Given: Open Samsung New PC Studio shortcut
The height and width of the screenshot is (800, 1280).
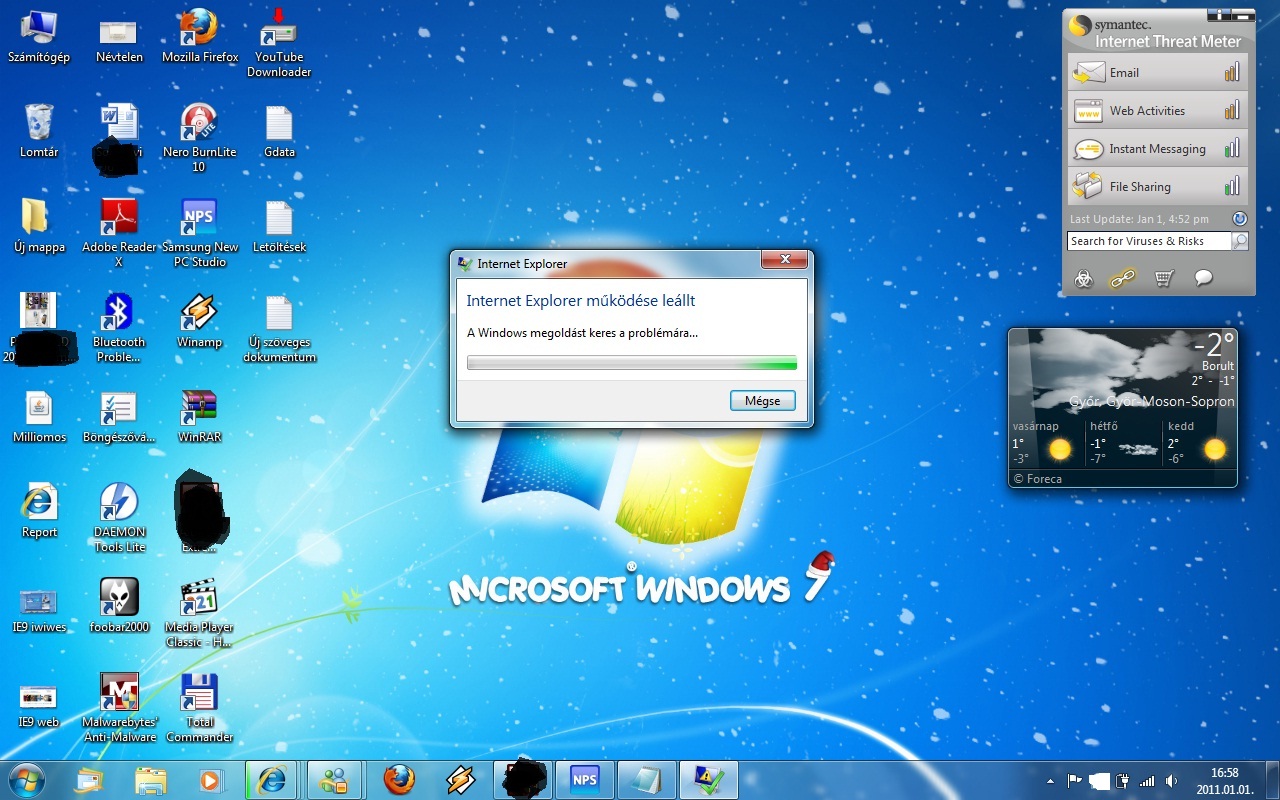Looking at the screenshot, I should [200, 234].
